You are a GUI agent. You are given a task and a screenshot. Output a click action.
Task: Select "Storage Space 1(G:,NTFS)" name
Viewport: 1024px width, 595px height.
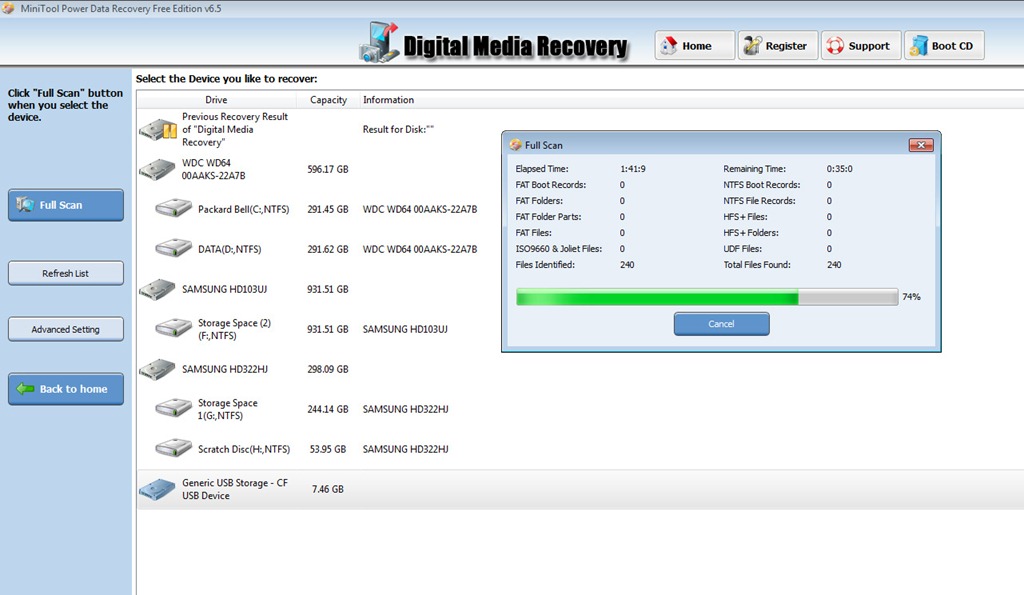(x=228, y=409)
